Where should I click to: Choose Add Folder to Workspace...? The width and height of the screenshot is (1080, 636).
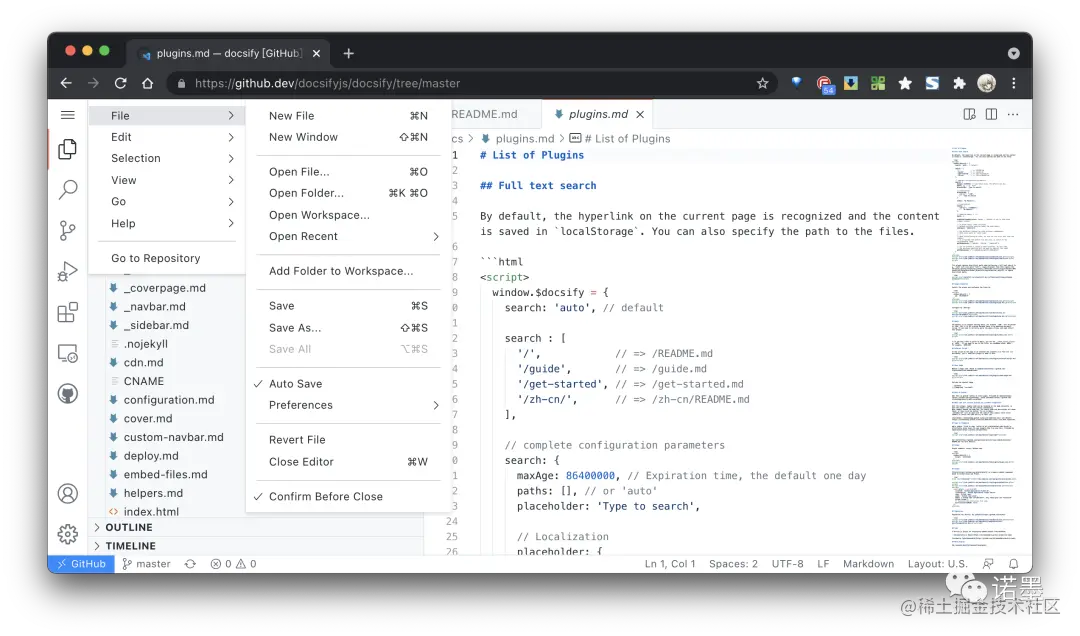pos(349,271)
